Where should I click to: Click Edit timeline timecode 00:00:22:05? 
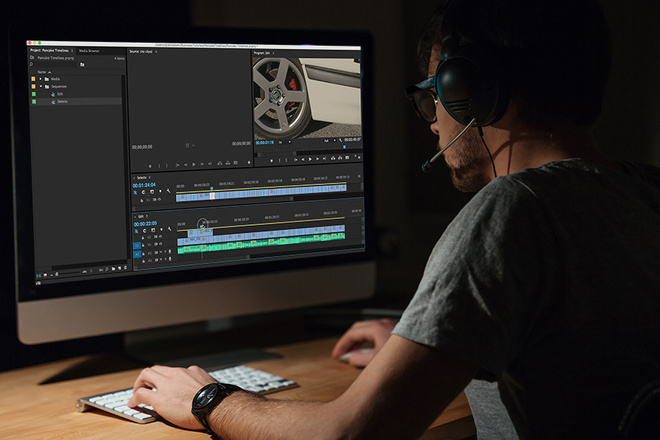pyautogui.click(x=145, y=224)
